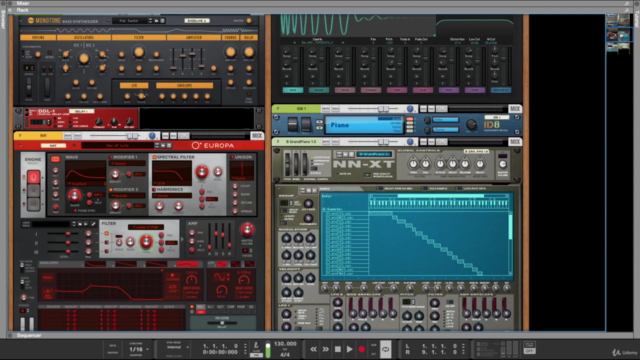This screenshot has width=640, height=360.
Task: Click the MIX button on ID8 1 channel
Action: 515,109
